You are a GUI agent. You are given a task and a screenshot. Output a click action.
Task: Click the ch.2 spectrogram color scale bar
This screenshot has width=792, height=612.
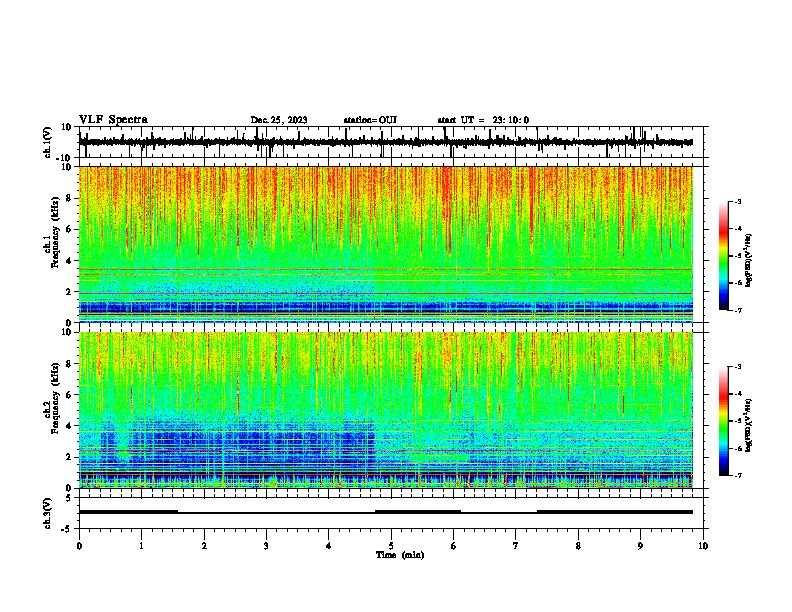click(x=724, y=421)
